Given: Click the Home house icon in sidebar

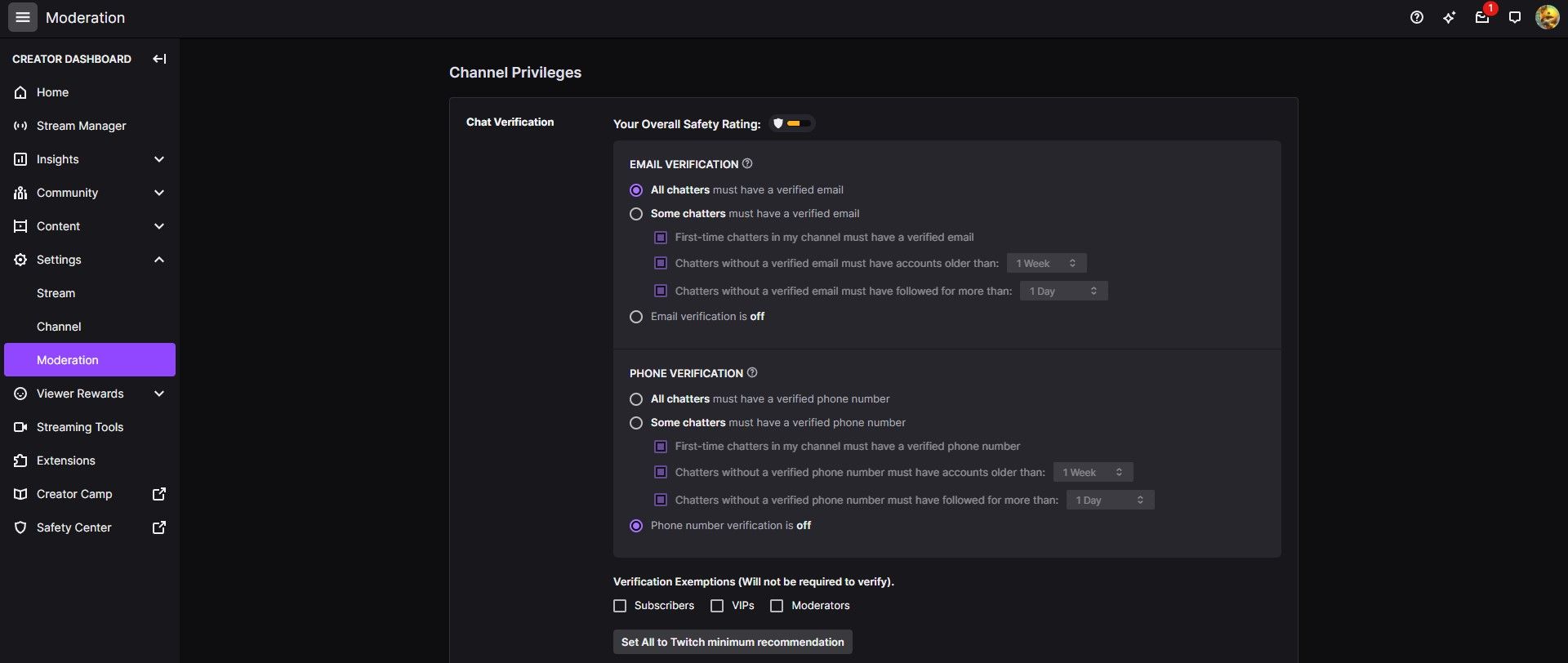Looking at the screenshot, I should point(20,92).
